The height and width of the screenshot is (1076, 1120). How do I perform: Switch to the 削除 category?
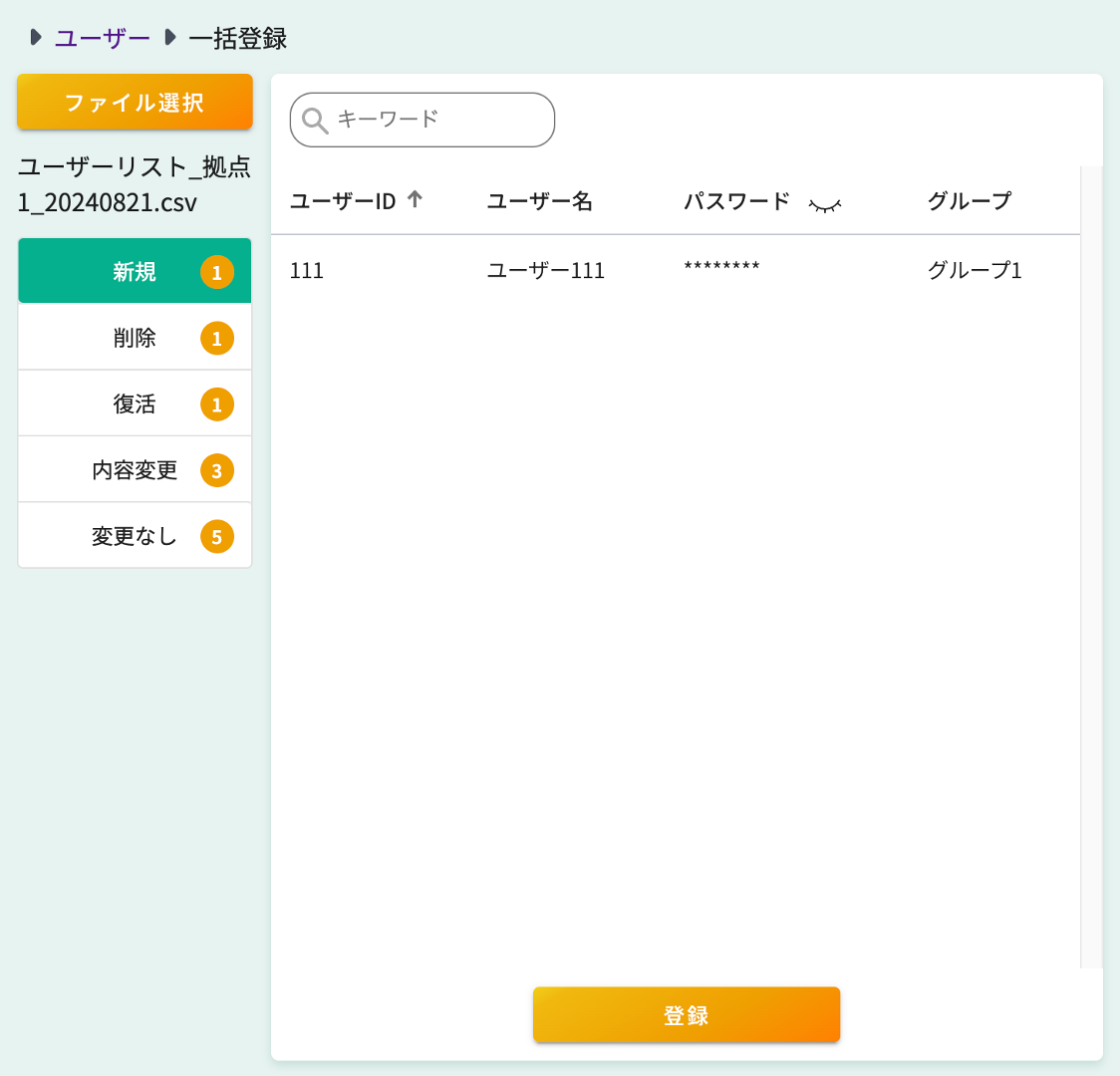135,337
